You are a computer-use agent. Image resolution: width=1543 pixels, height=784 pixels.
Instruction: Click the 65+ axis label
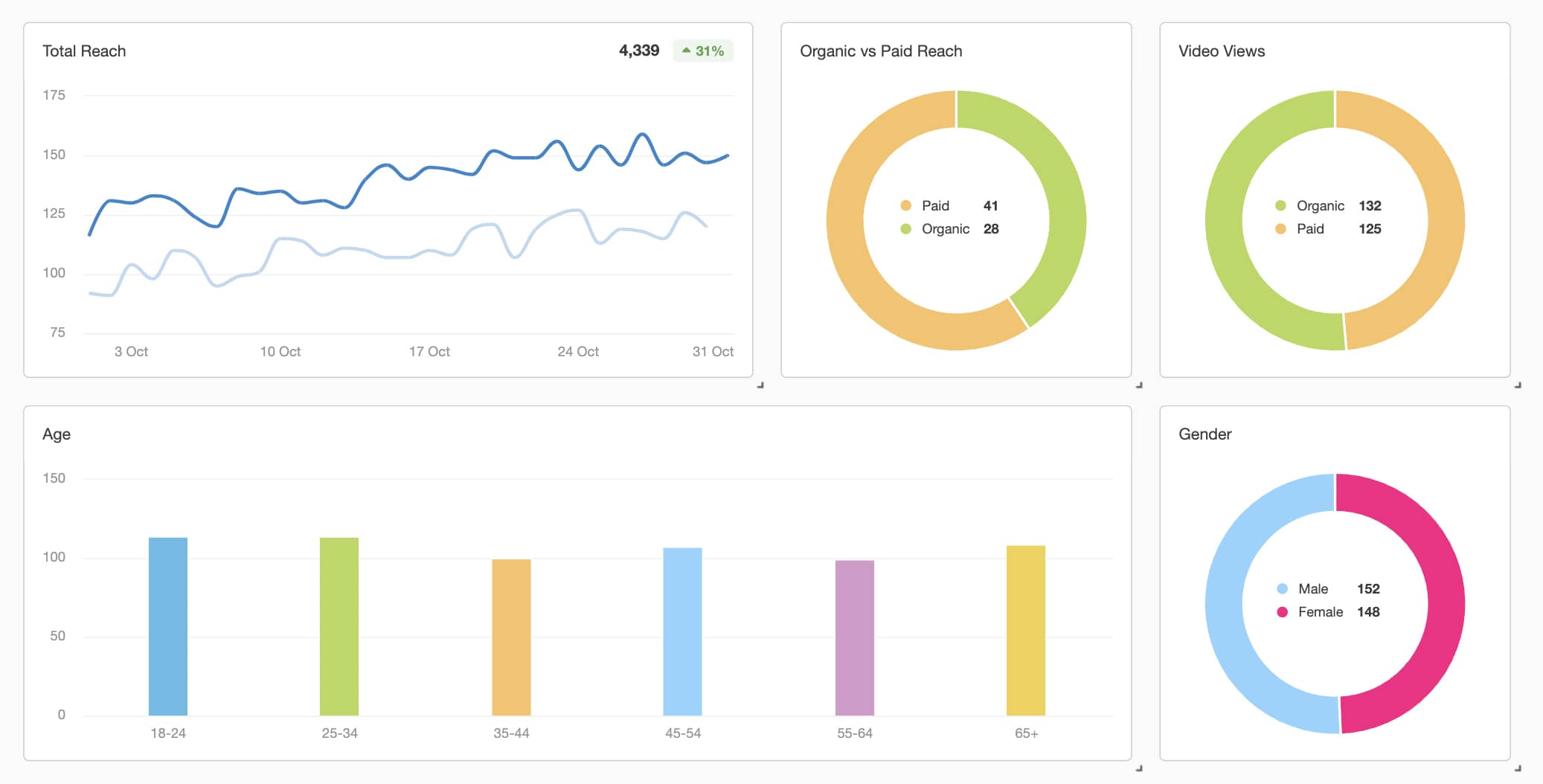[x=1026, y=733]
